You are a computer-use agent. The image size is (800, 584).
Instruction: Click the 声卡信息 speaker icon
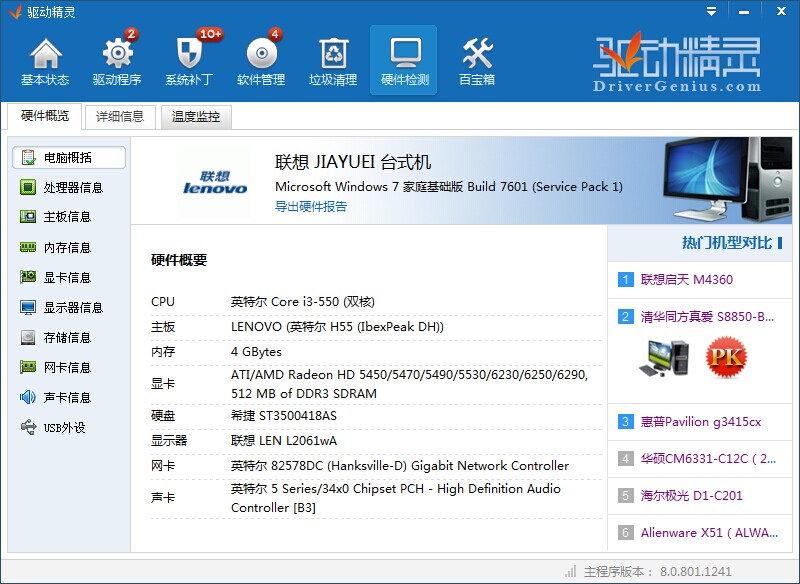[x=28, y=397]
